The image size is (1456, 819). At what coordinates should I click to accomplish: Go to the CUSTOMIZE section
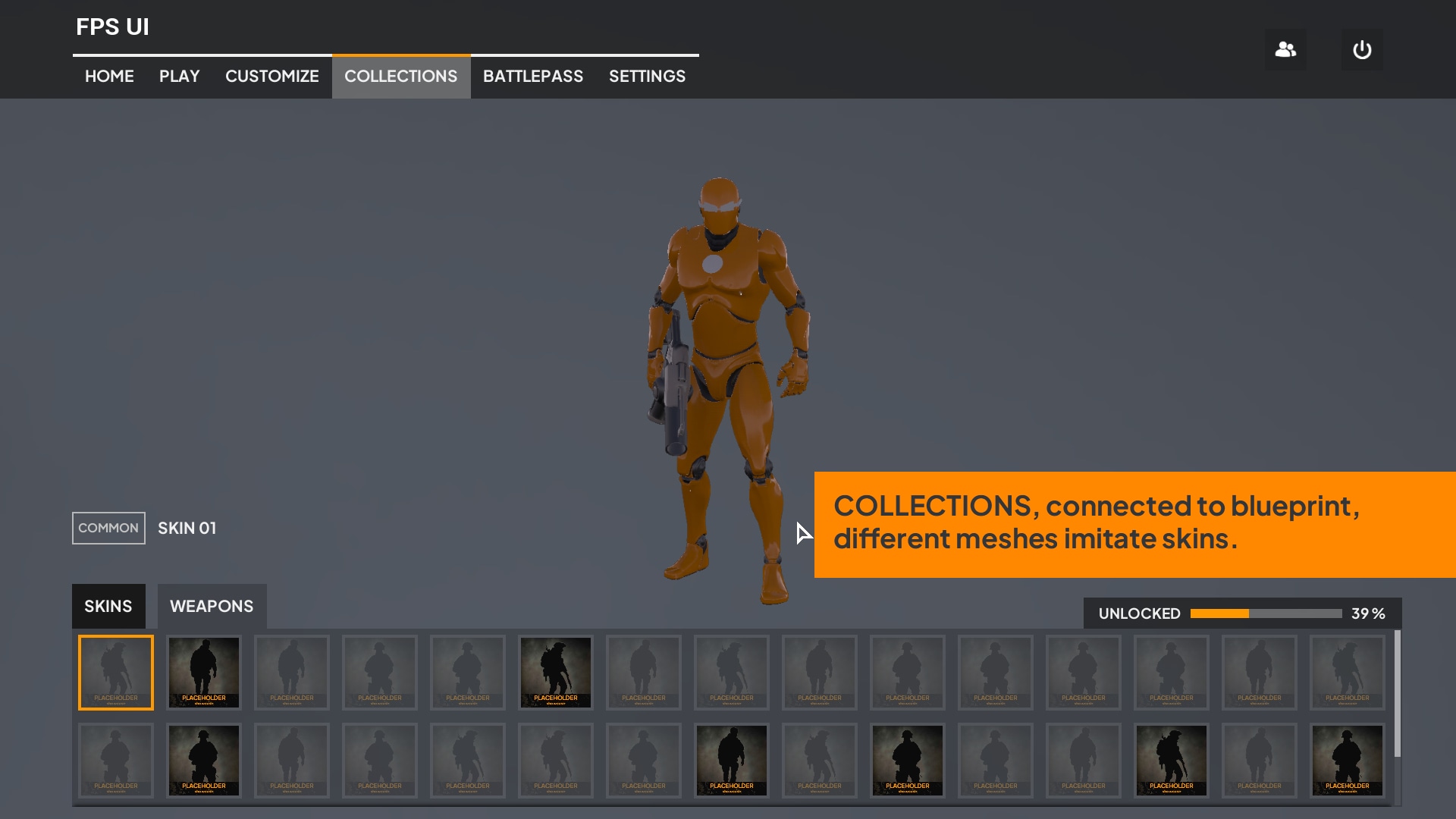tap(272, 76)
